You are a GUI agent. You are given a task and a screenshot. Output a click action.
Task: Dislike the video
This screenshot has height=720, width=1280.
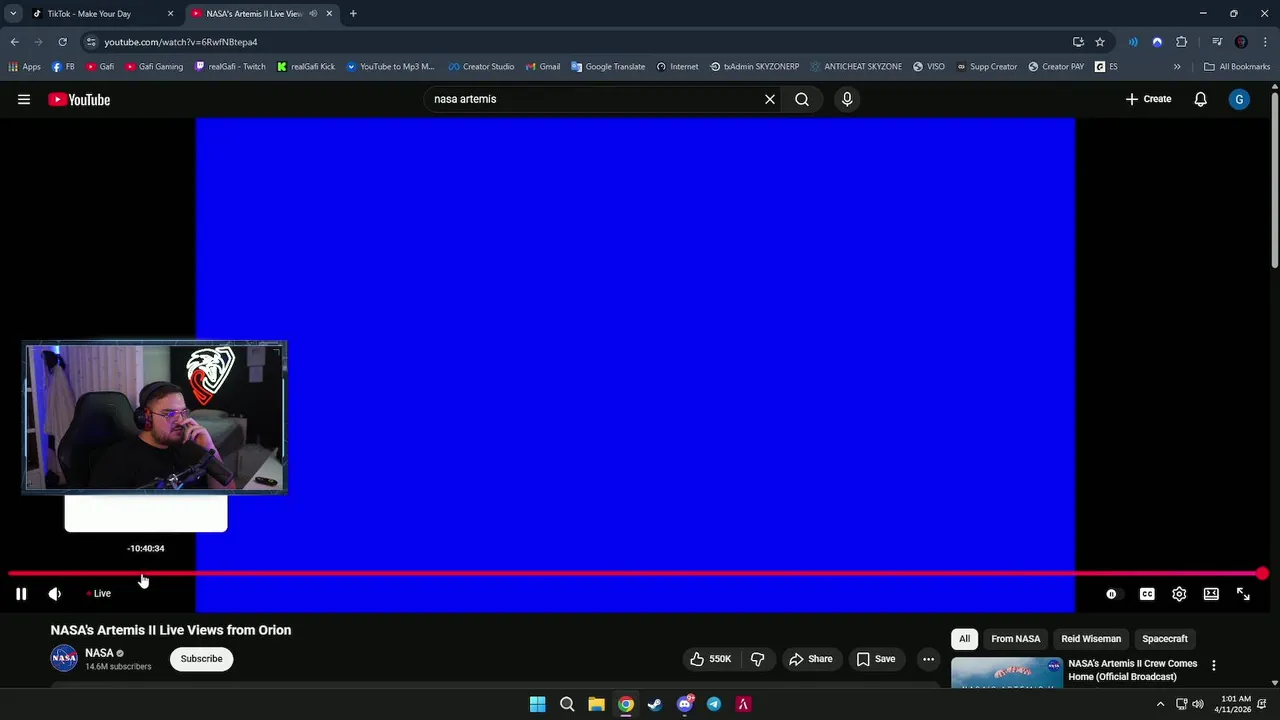pyautogui.click(x=757, y=659)
